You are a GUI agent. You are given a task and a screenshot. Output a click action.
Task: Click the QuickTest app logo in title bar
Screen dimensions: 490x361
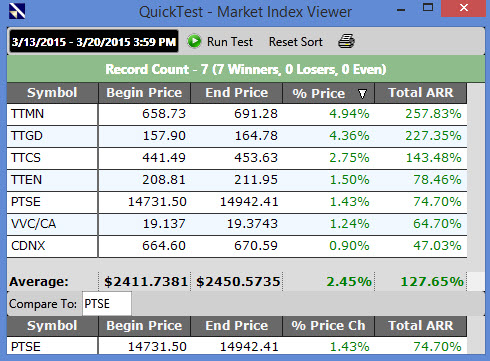[17, 11]
